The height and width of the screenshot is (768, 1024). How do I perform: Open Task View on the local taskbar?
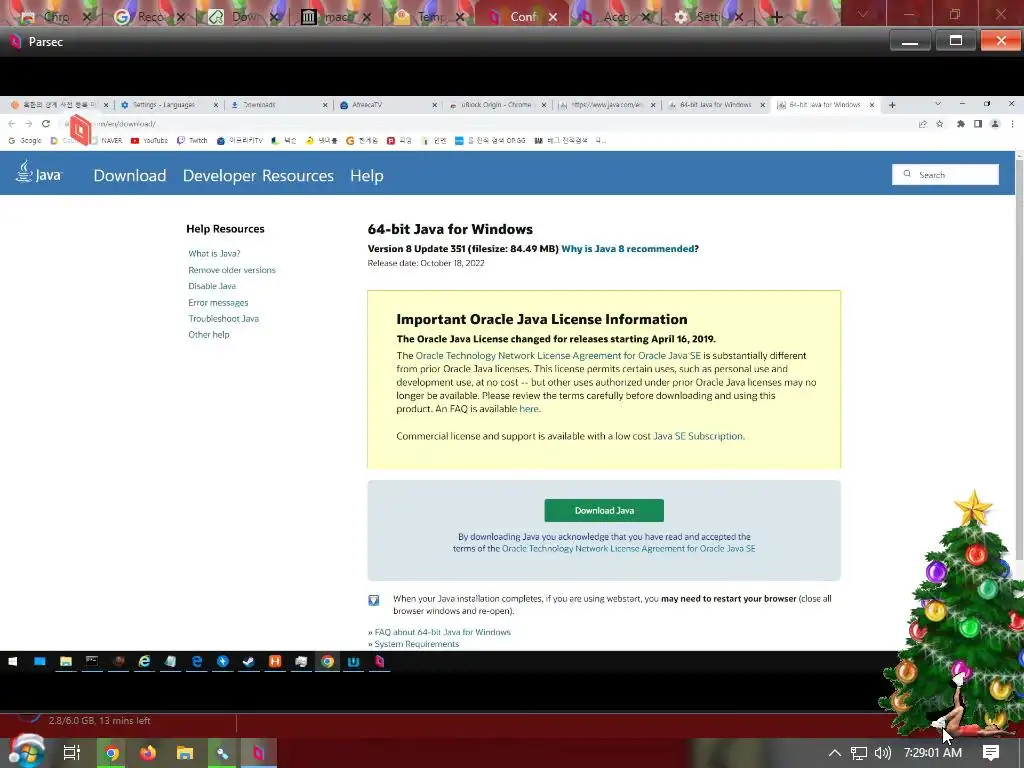72,753
